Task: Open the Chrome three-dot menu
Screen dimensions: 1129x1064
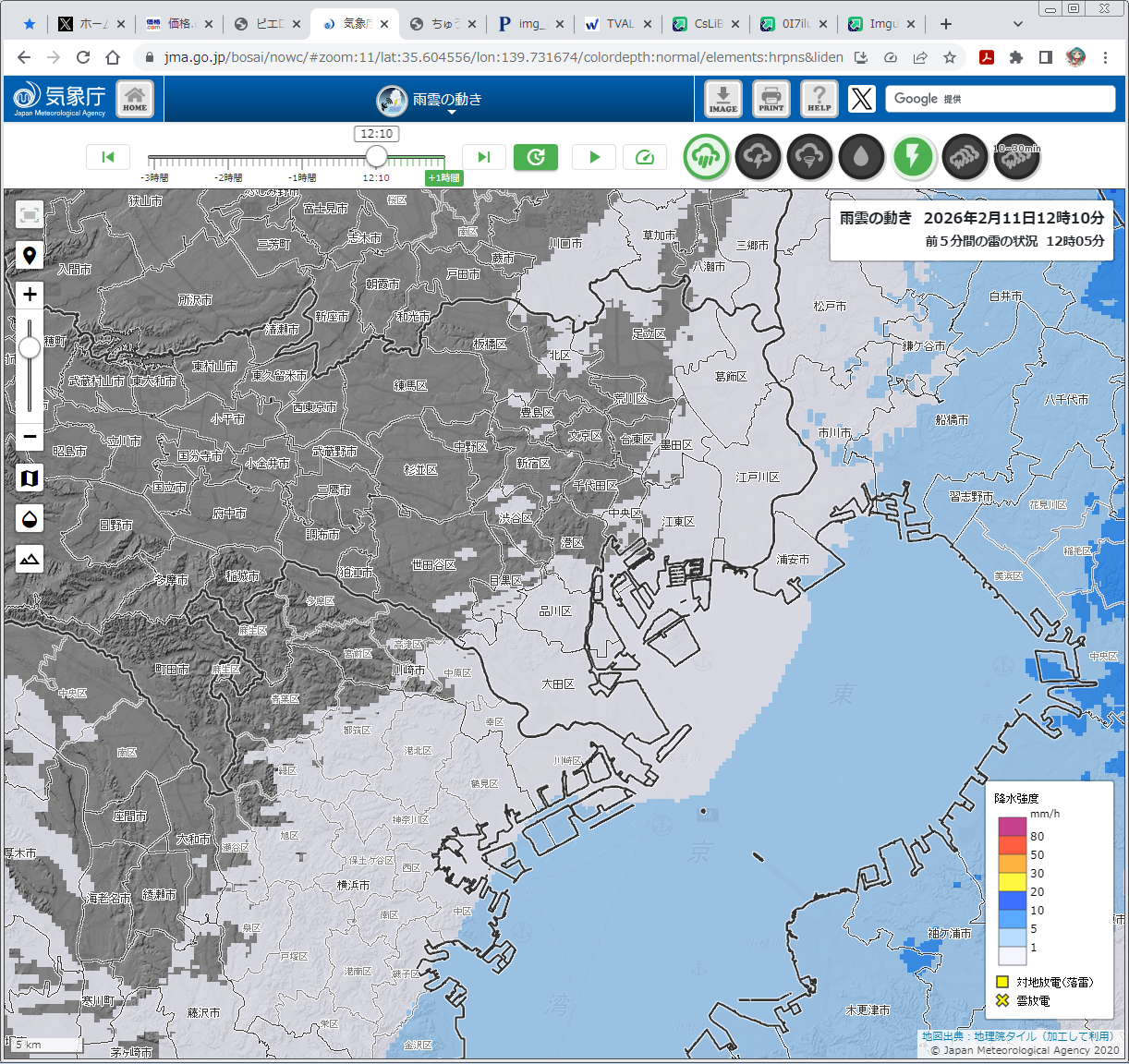Action: [1105, 57]
